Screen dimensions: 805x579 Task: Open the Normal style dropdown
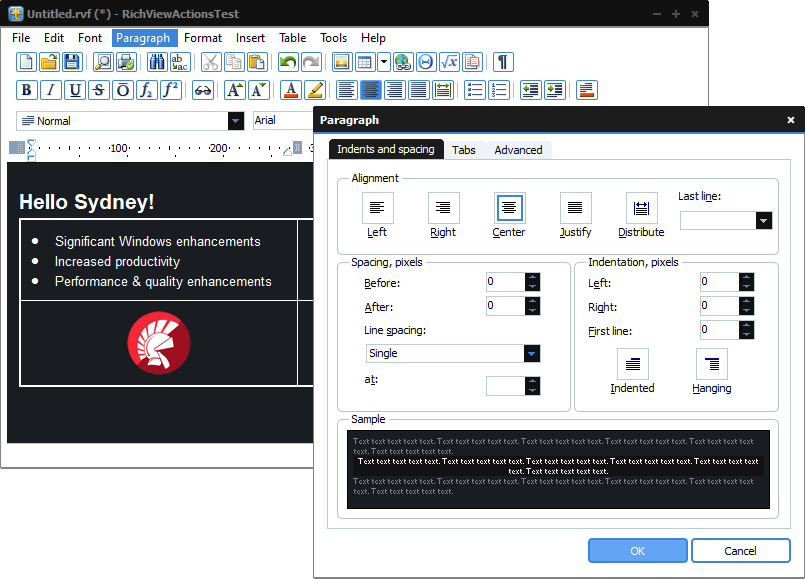coord(235,120)
